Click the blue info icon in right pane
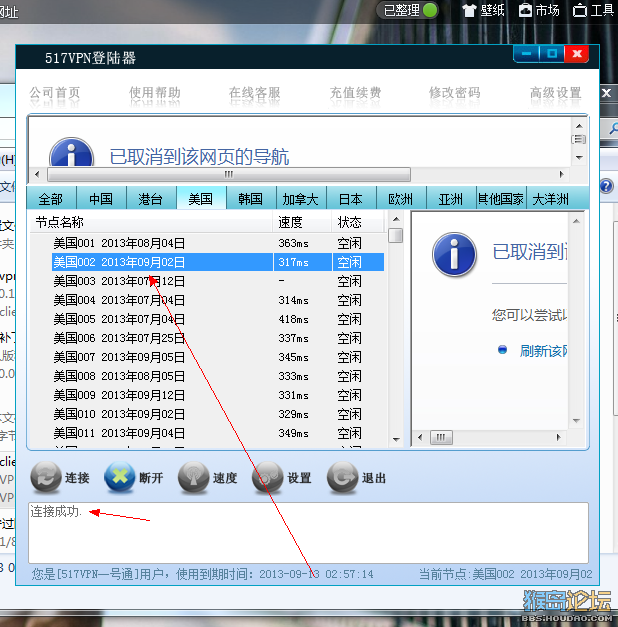Viewport: 618px width, 627px height. pos(454,254)
